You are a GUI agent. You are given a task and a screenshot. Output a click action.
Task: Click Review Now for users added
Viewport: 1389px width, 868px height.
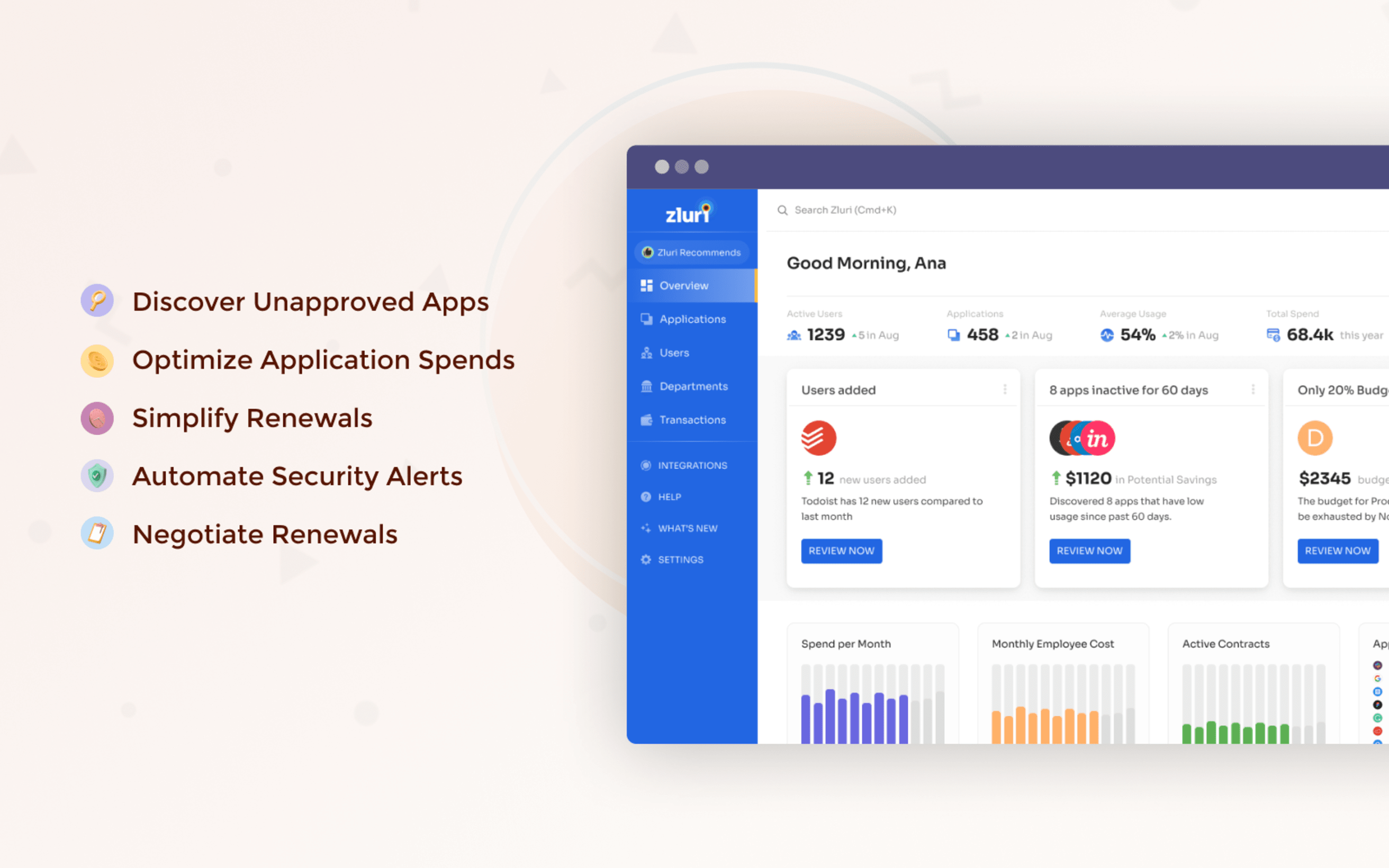click(x=841, y=551)
